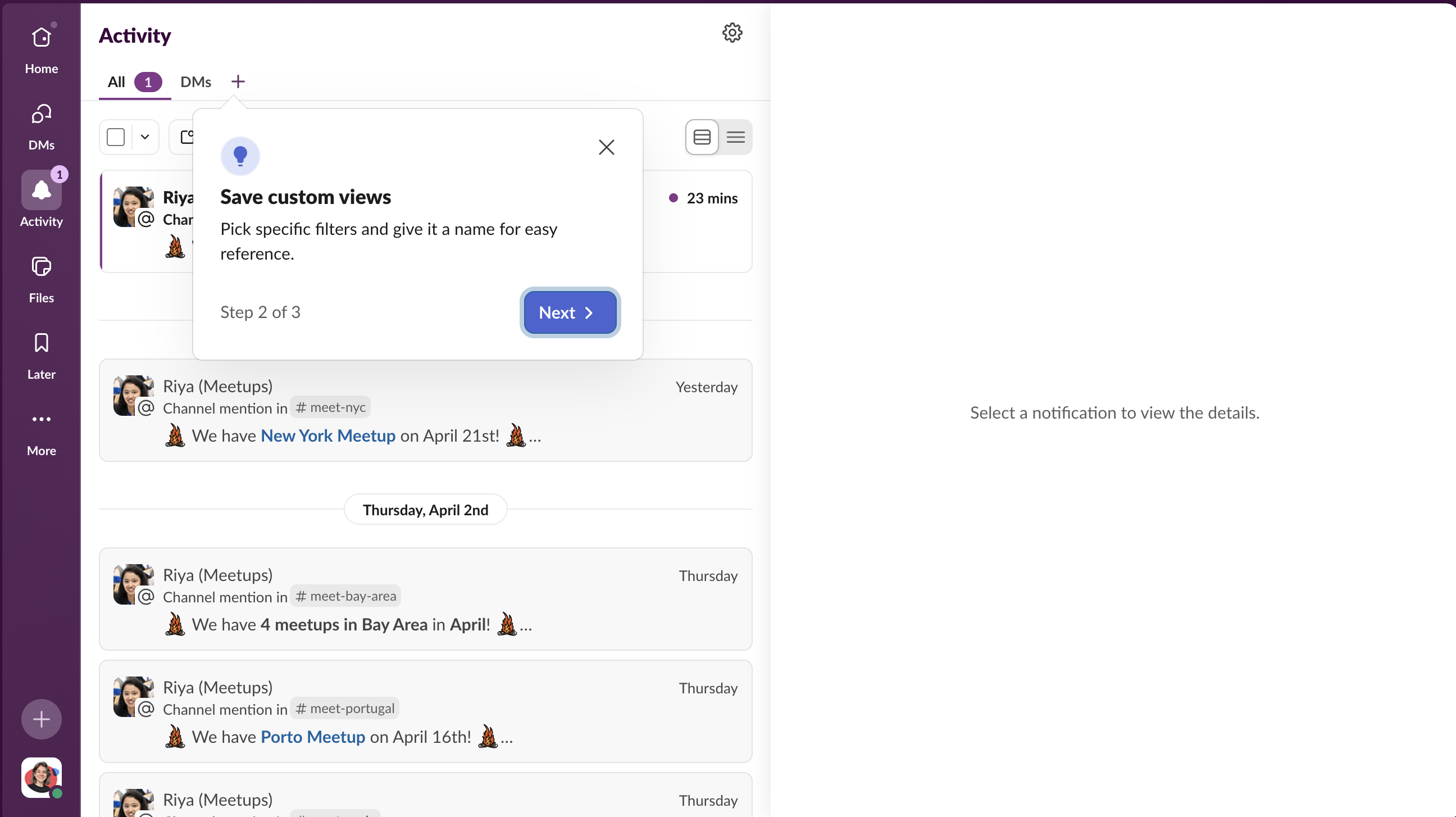Viewport: 1456px width, 817px height.
Task: Add a custom view with plus tab
Action: [238, 81]
